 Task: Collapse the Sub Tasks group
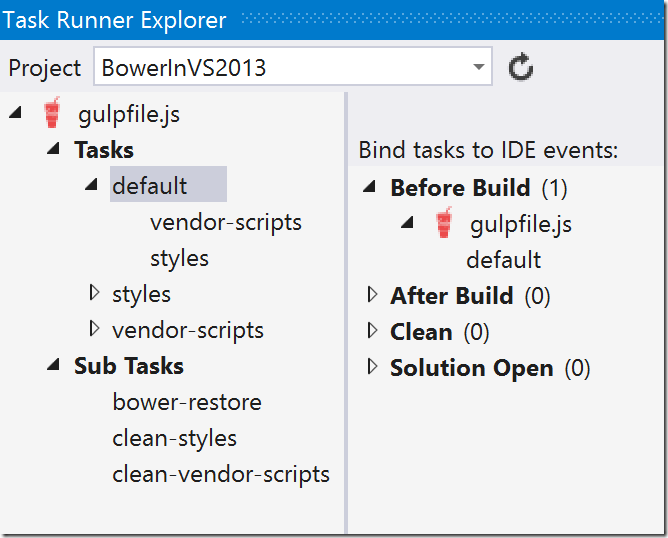(x=53, y=366)
